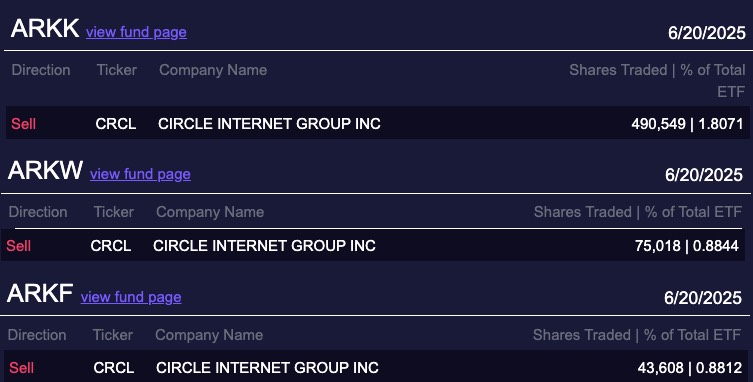
Task: Select the CRCL ticker in ARKW row
Action: click(x=111, y=246)
